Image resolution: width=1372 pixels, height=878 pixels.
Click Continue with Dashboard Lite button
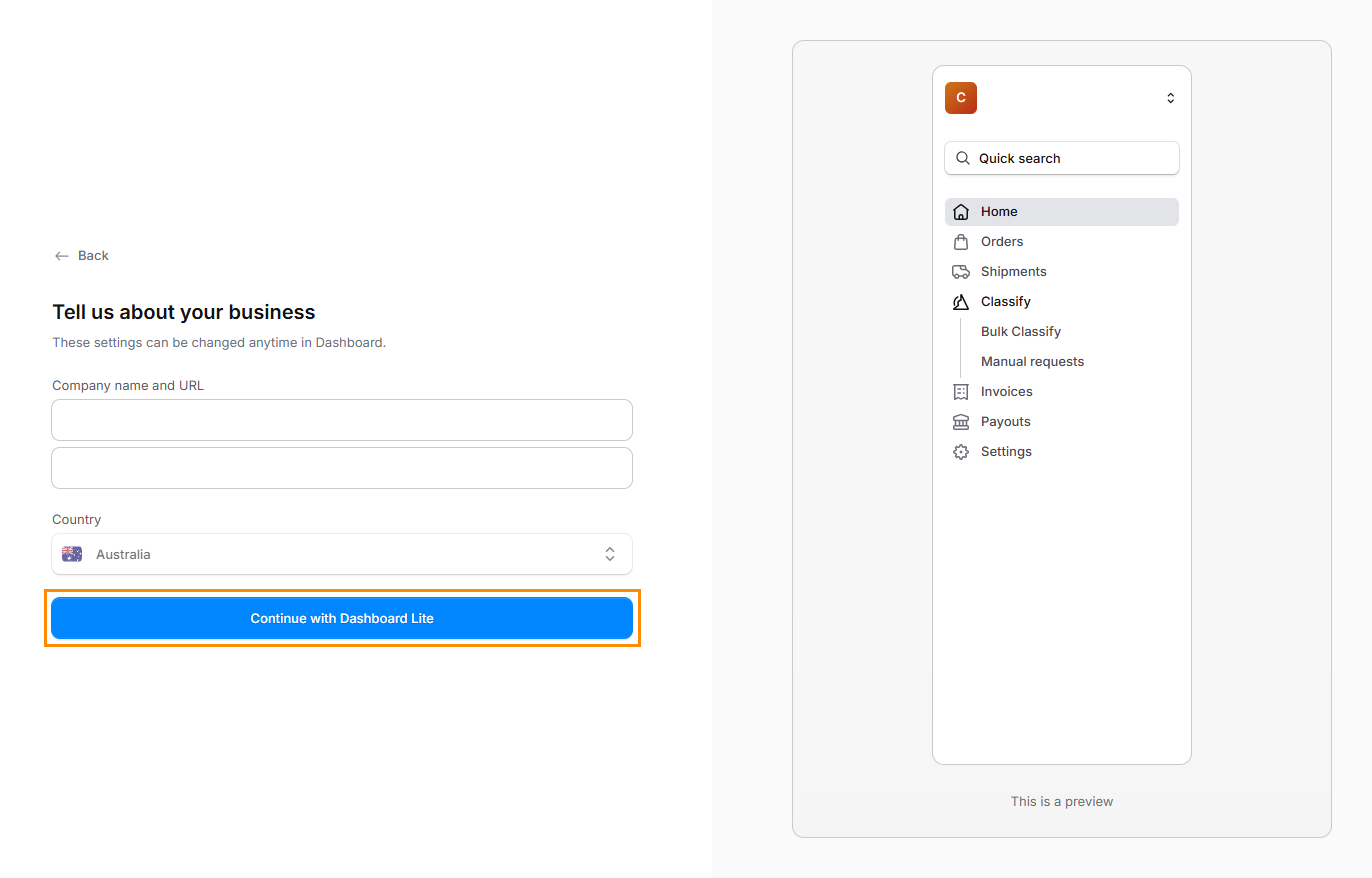click(341, 618)
